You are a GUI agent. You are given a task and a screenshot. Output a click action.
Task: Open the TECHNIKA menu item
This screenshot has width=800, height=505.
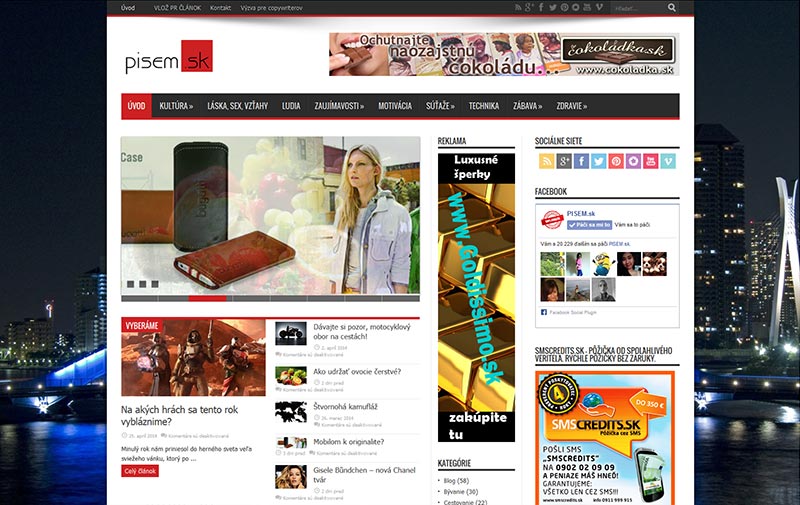(484, 106)
